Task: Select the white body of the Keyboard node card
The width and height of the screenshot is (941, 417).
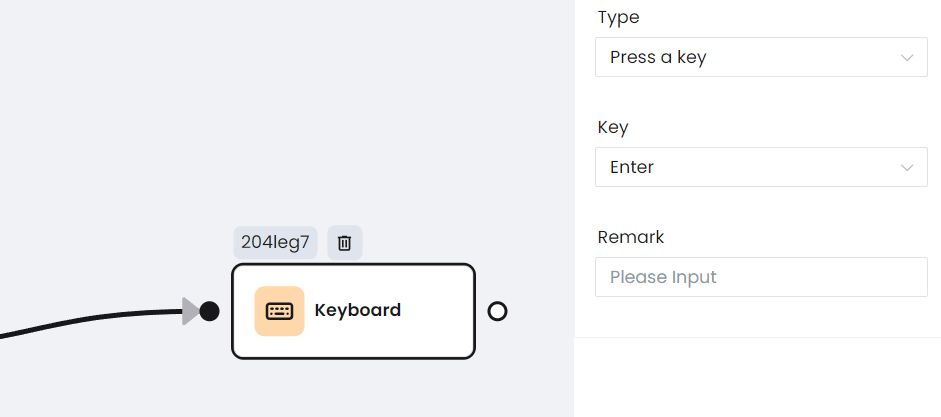Action: (x=353, y=311)
